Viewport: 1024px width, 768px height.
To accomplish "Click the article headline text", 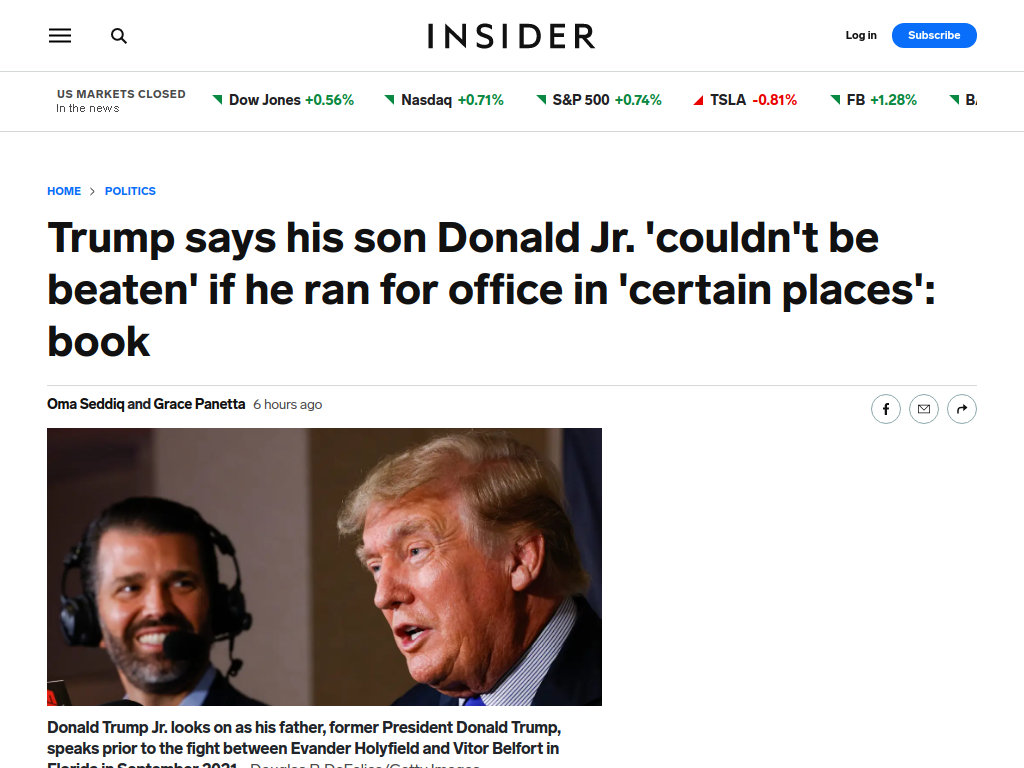I will [491, 289].
